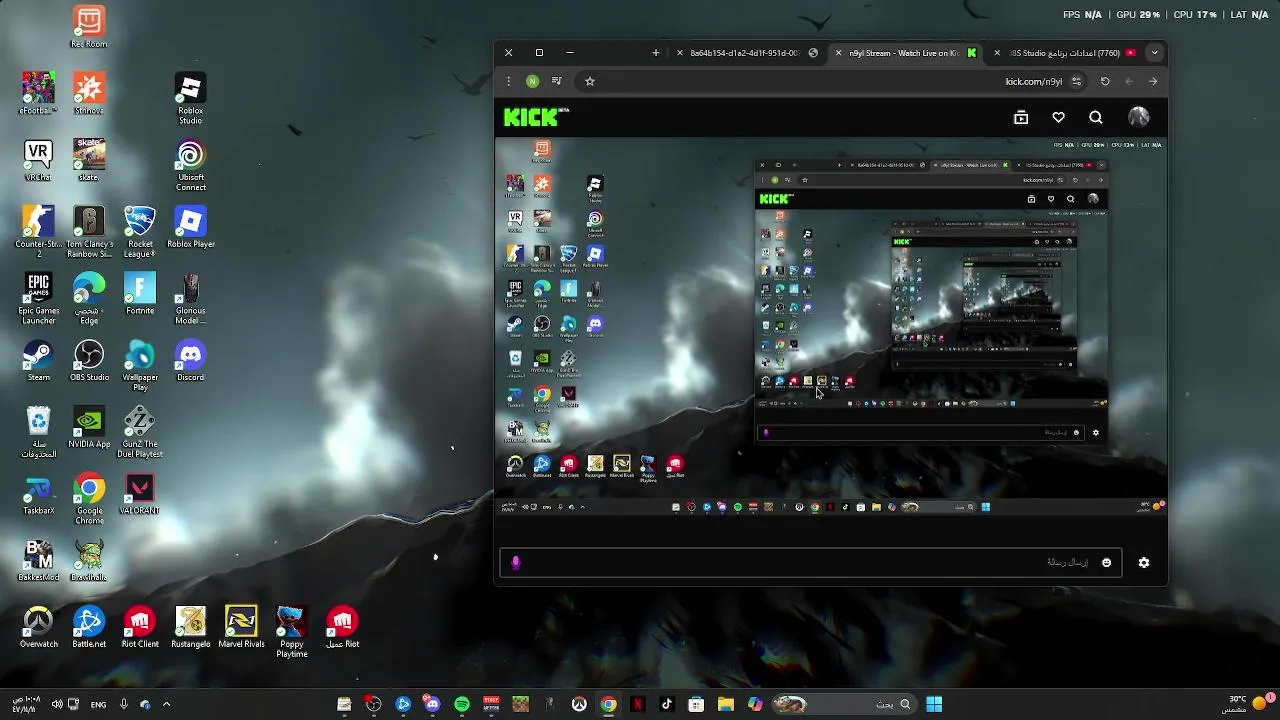
Task: Select the Fortnite desktop icon
Action: 140,294
